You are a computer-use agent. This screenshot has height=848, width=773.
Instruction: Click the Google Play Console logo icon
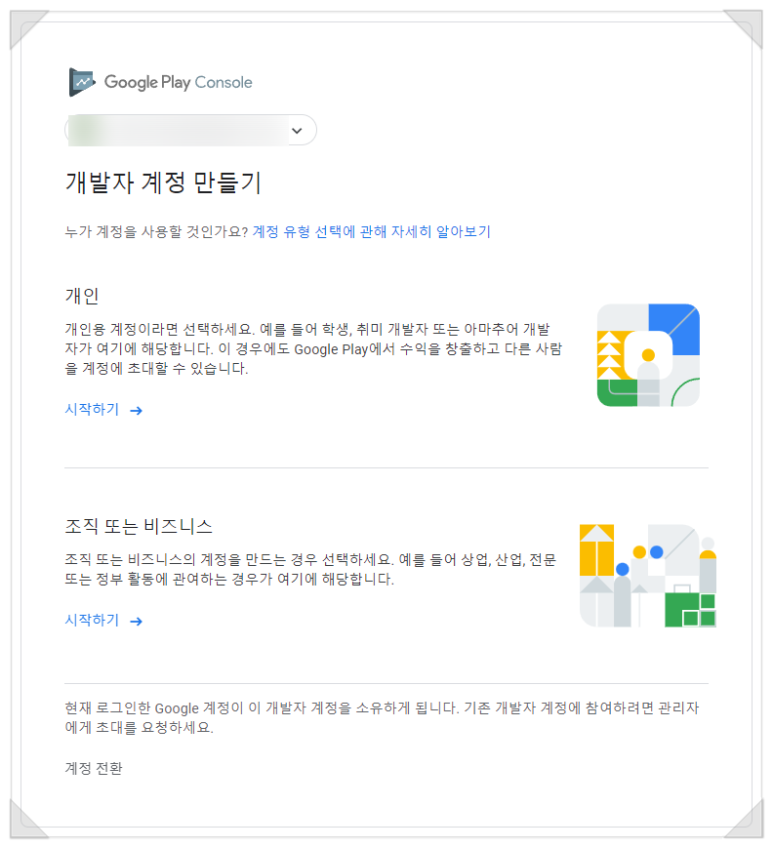(x=82, y=82)
